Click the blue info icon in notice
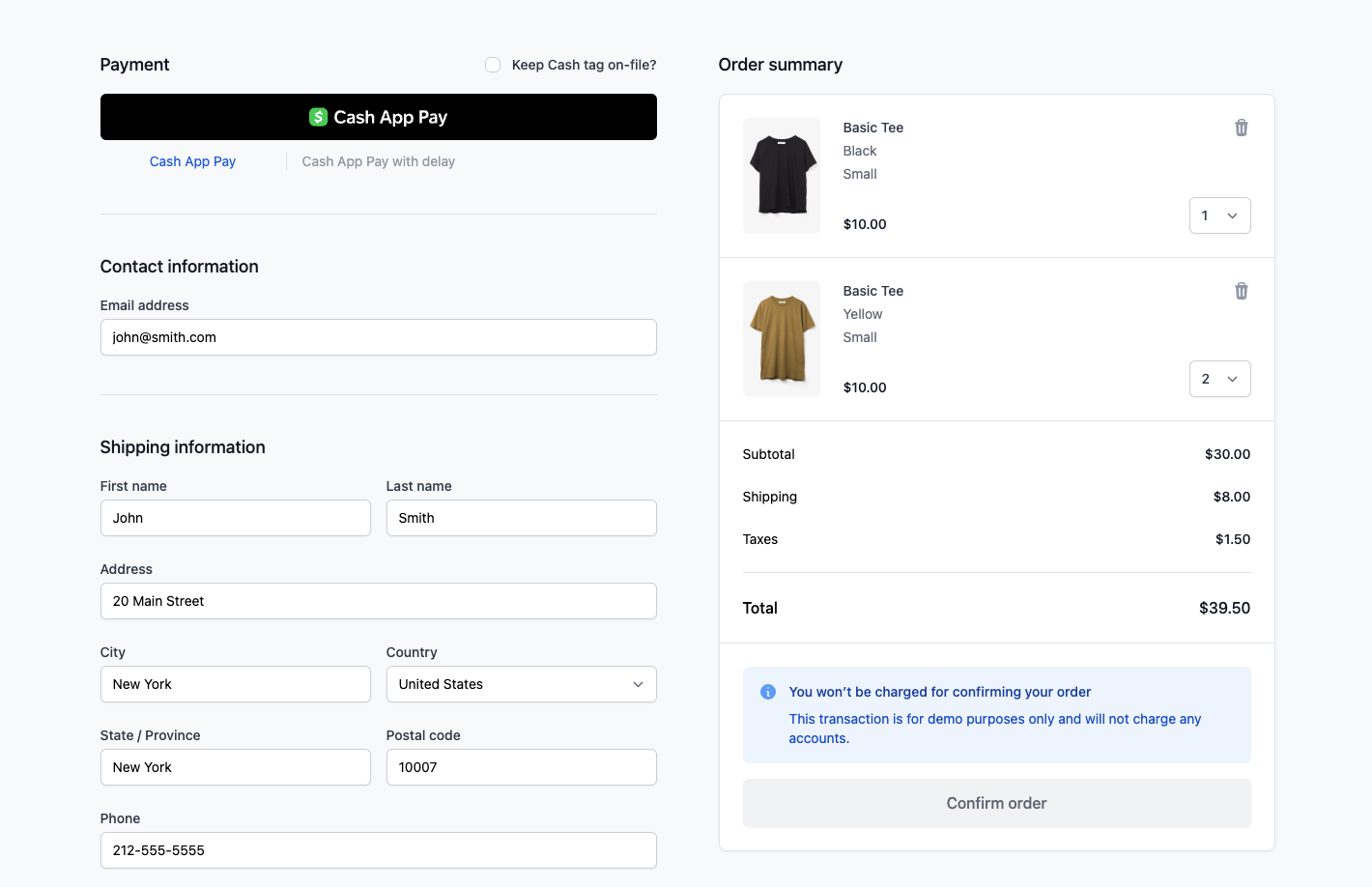This screenshot has height=887, width=1372. (x=768, y=692)
